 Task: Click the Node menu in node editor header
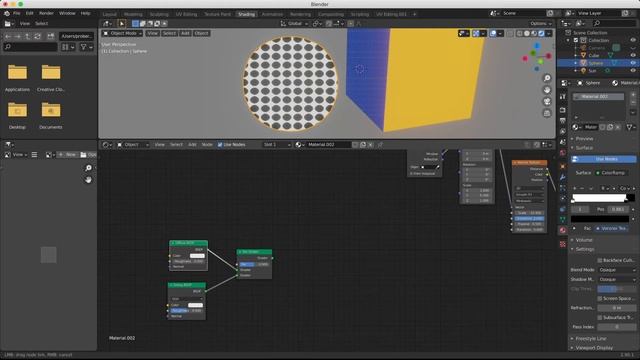(x=207, y=145)
